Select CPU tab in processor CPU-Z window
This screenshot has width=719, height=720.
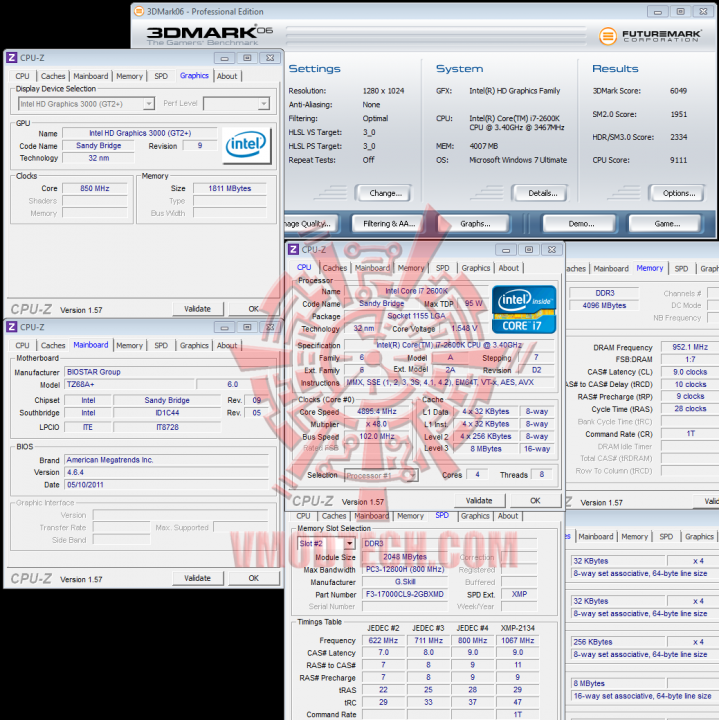coord(304,267)
